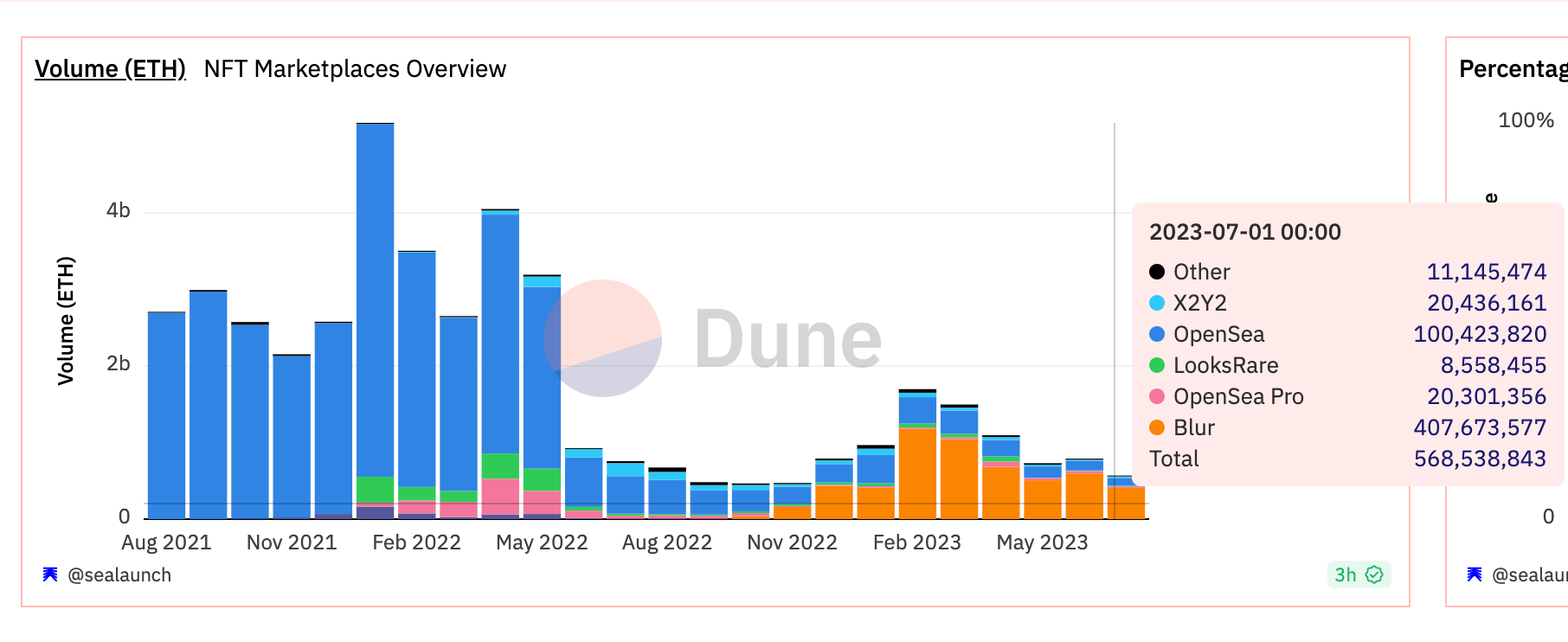Click the OpenSea value '100,423,820'
1568x642 pixels.
1480,334
